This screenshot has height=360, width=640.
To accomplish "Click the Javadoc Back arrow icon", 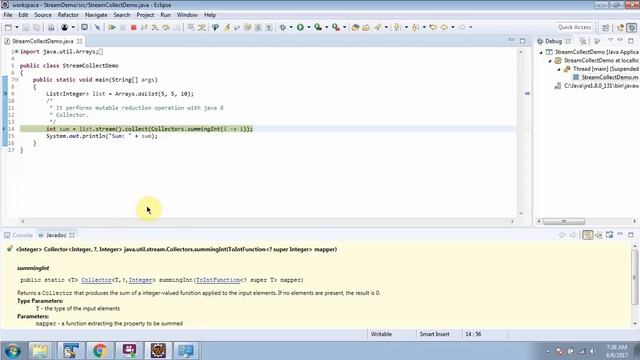I will (x=562, y=235).
